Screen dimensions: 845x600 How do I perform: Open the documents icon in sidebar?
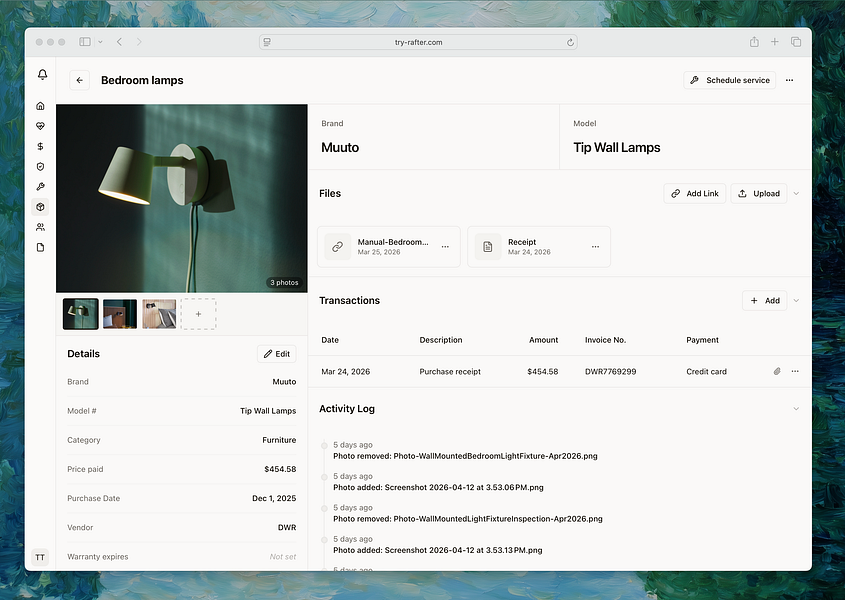point(40,247)
